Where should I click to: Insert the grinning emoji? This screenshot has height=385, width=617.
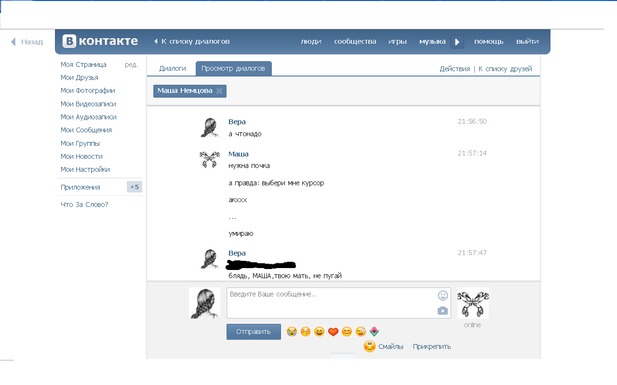319,332
